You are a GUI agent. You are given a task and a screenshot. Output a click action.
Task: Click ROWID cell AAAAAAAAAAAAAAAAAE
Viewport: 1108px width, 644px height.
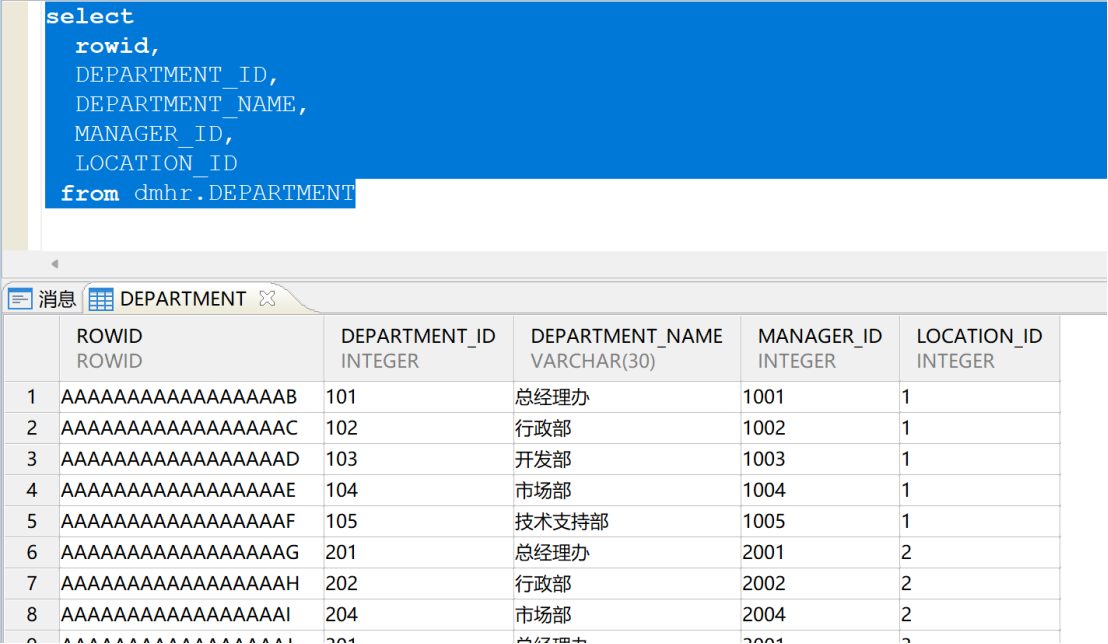[191, 491]
